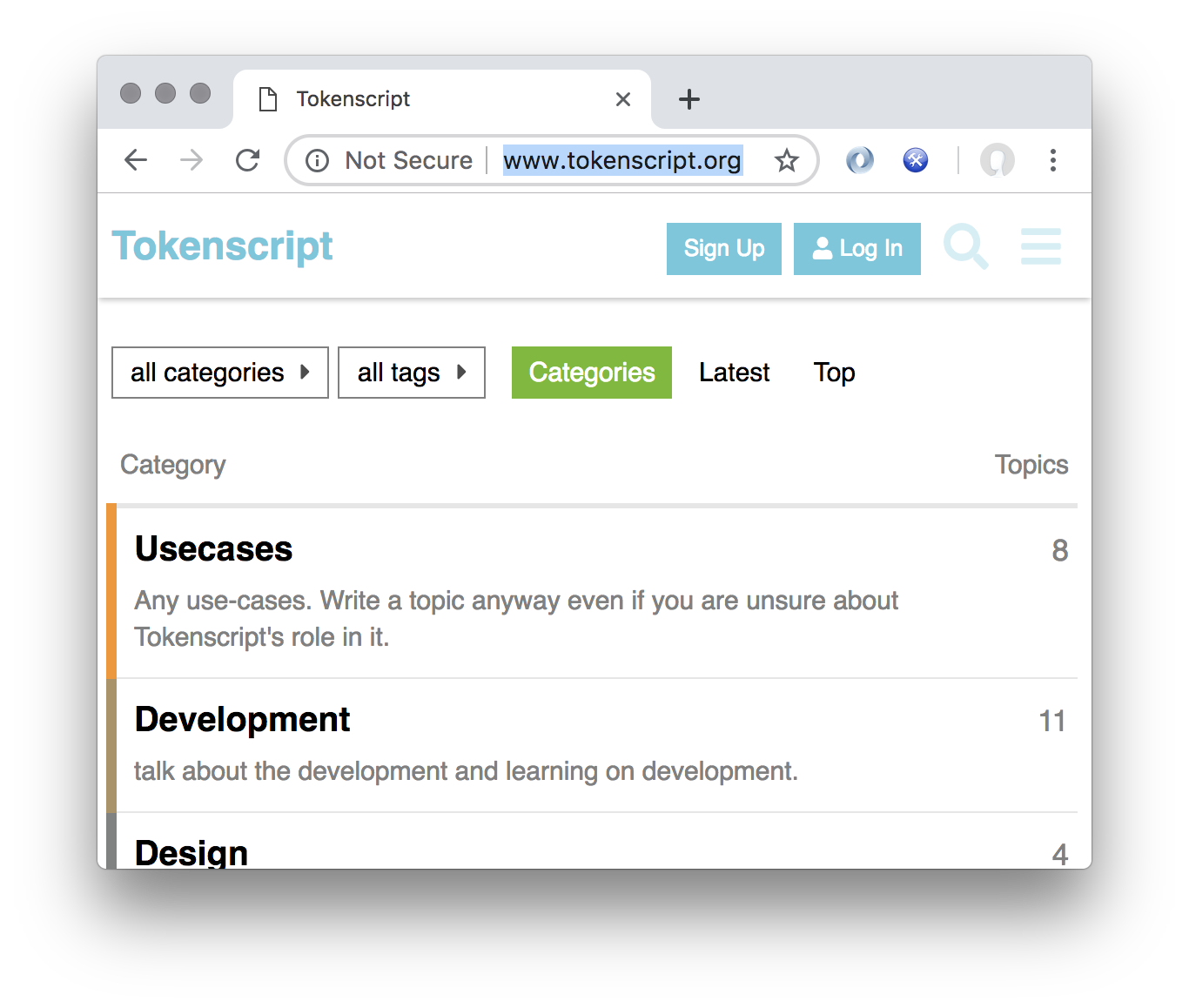Click inside the address bar

623,160
